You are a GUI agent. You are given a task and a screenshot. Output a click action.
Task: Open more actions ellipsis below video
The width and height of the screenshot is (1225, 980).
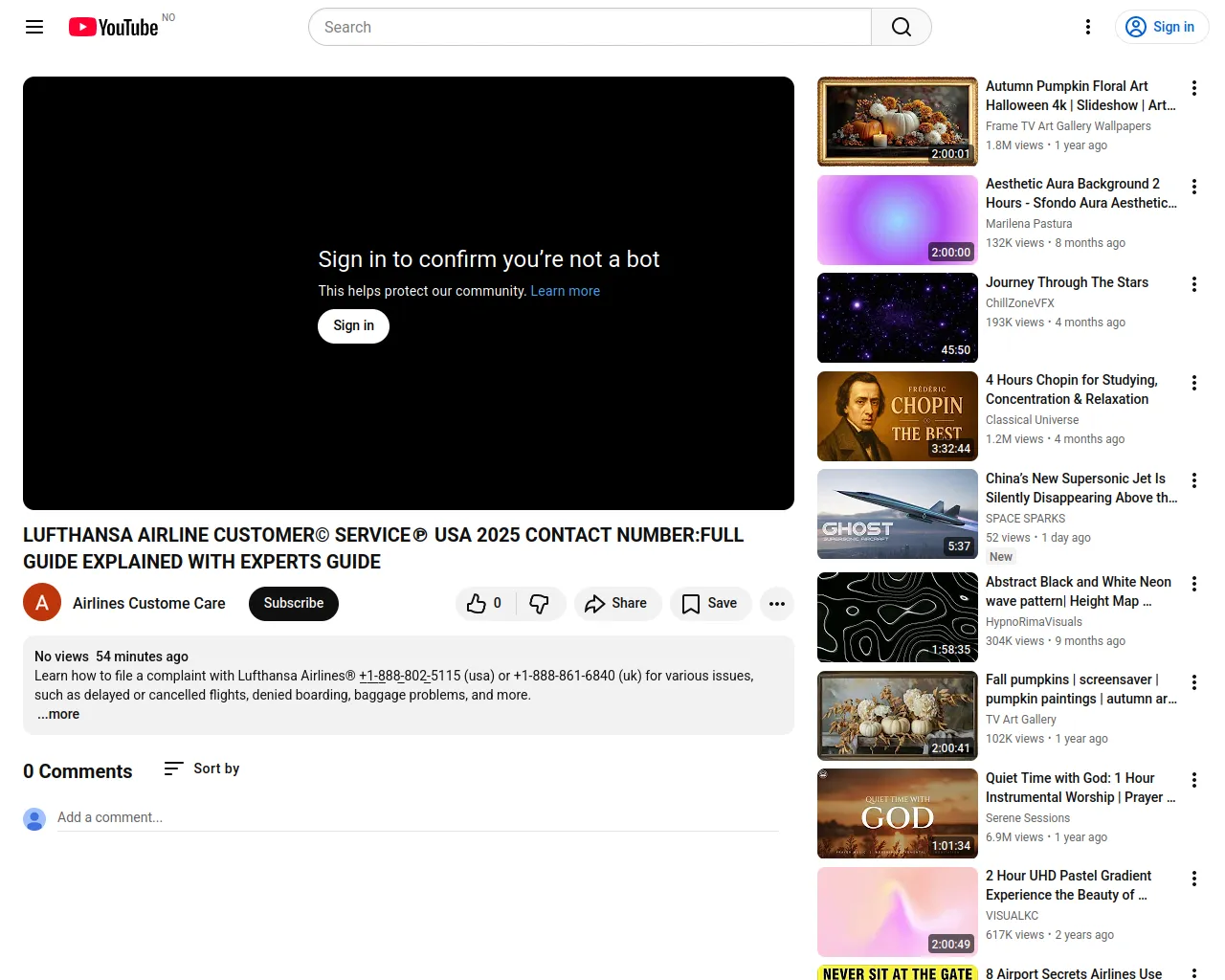tap(776, 604)
